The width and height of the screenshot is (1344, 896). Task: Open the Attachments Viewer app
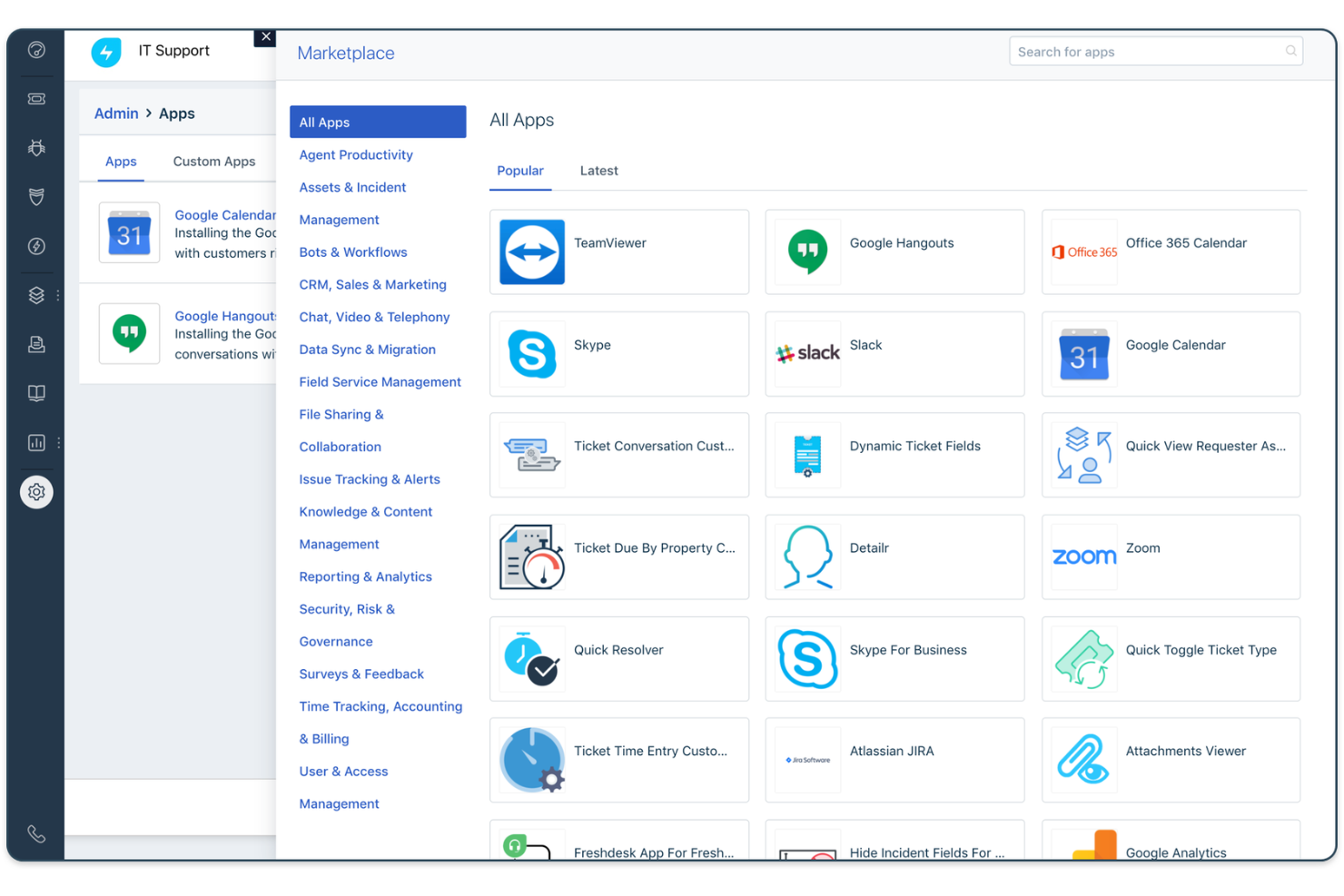coord(1171,760)
